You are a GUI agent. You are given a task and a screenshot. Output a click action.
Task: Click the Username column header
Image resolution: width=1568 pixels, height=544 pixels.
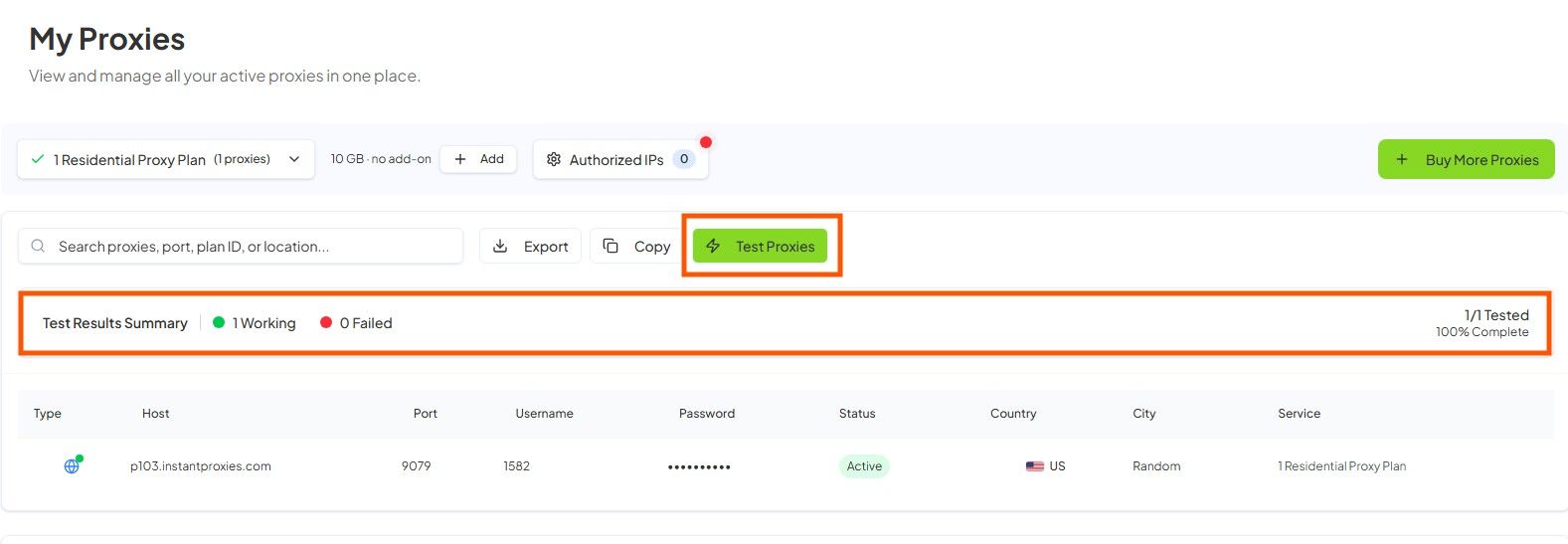tap(544, 413)
